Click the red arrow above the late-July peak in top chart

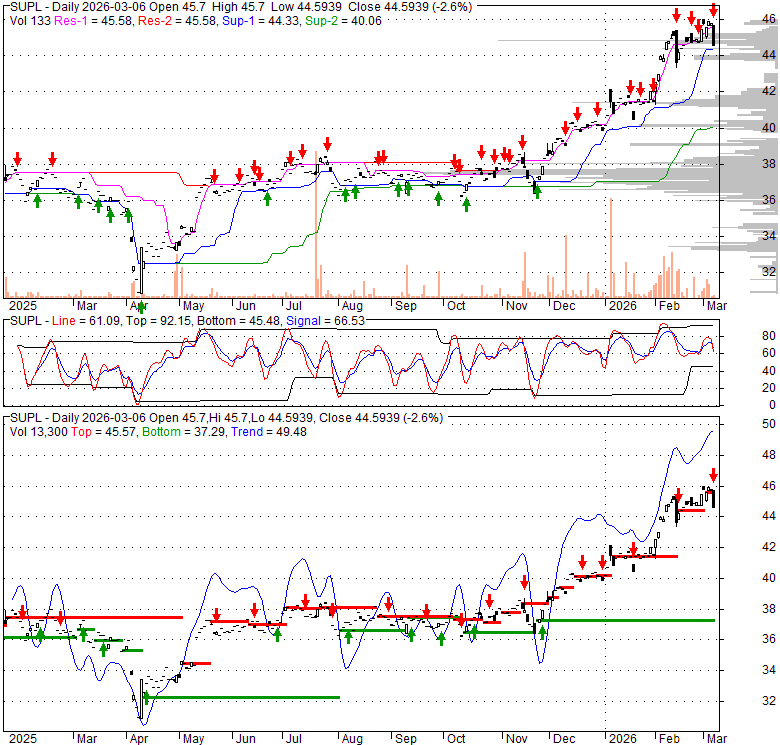326,144
